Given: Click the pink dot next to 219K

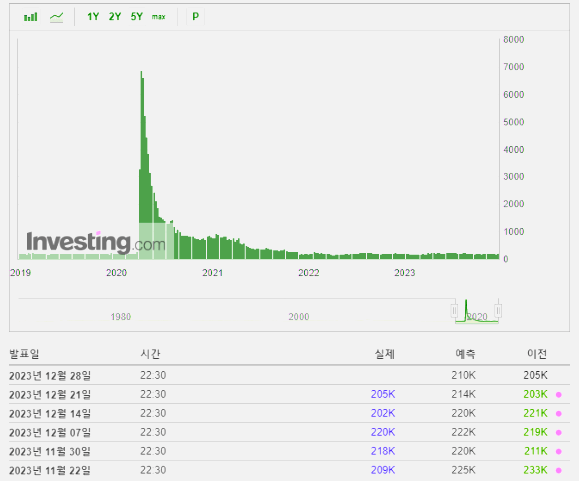Looking at the screenshot, I should (x=559, y=433).
